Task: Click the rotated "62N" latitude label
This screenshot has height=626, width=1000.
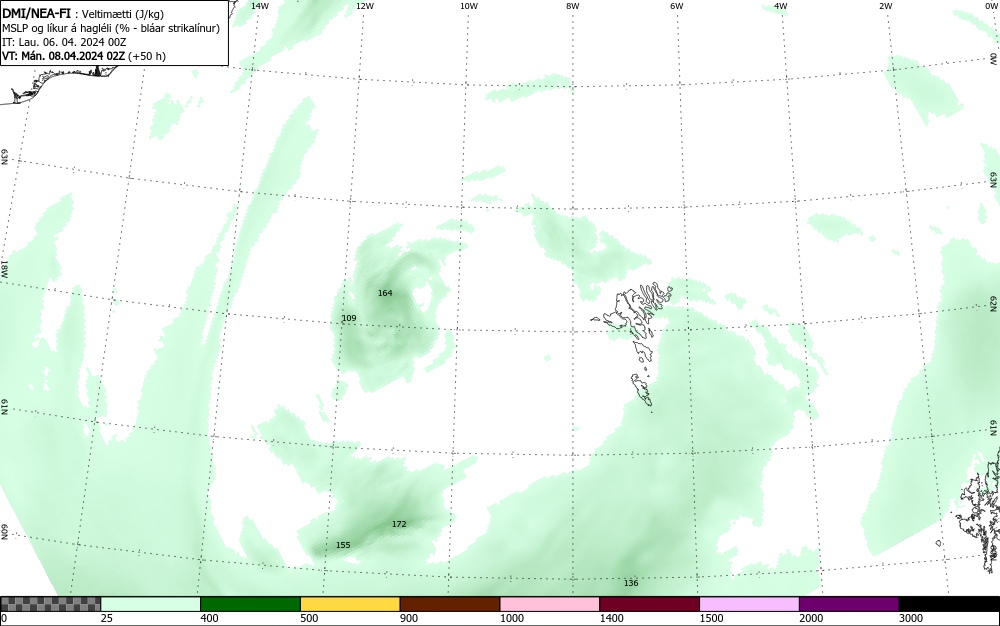Action: [993, 304]
